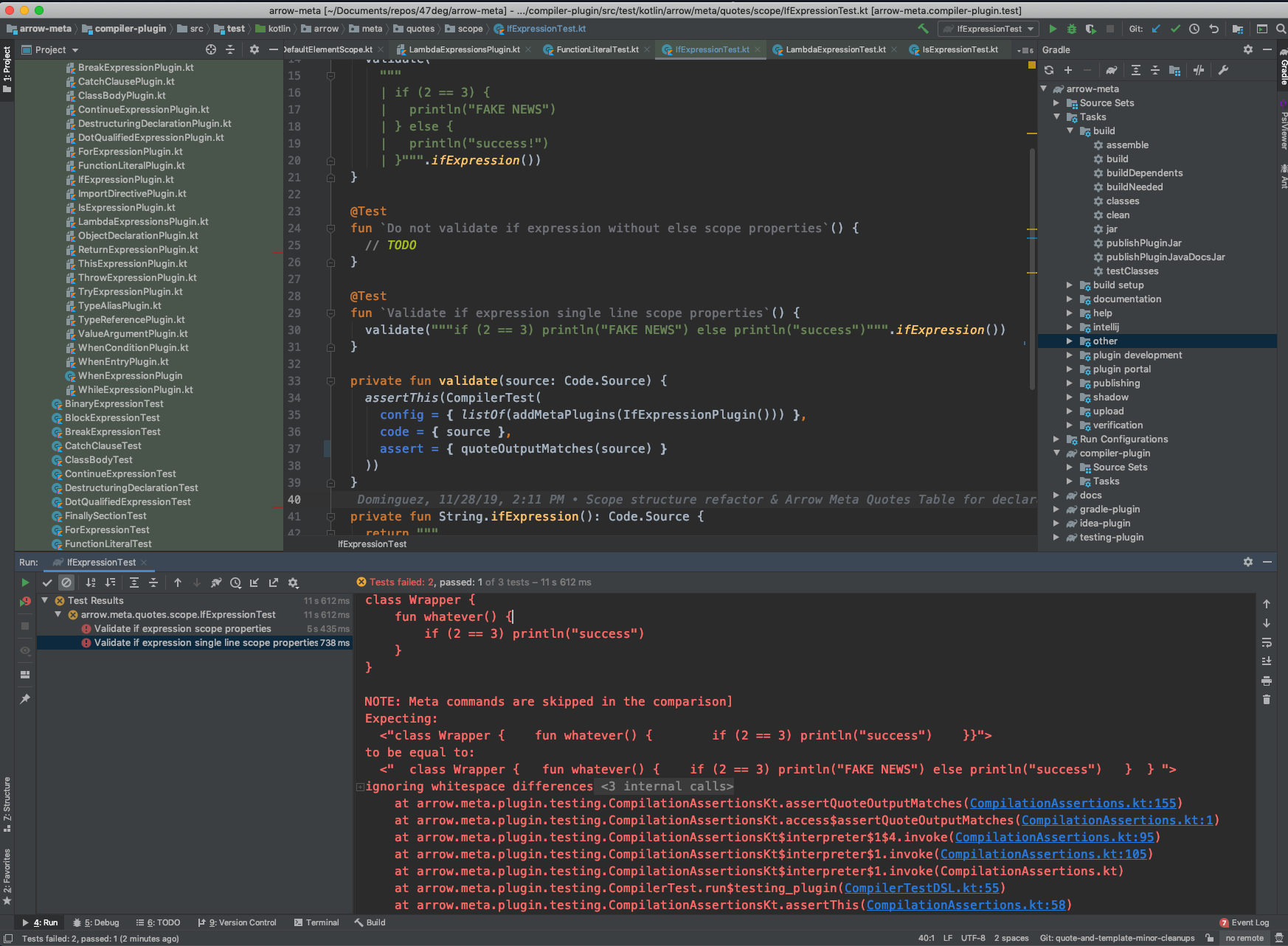
Task: Toggle Show Passed tests checkmark filter
Action: click(x=47, y=582)
